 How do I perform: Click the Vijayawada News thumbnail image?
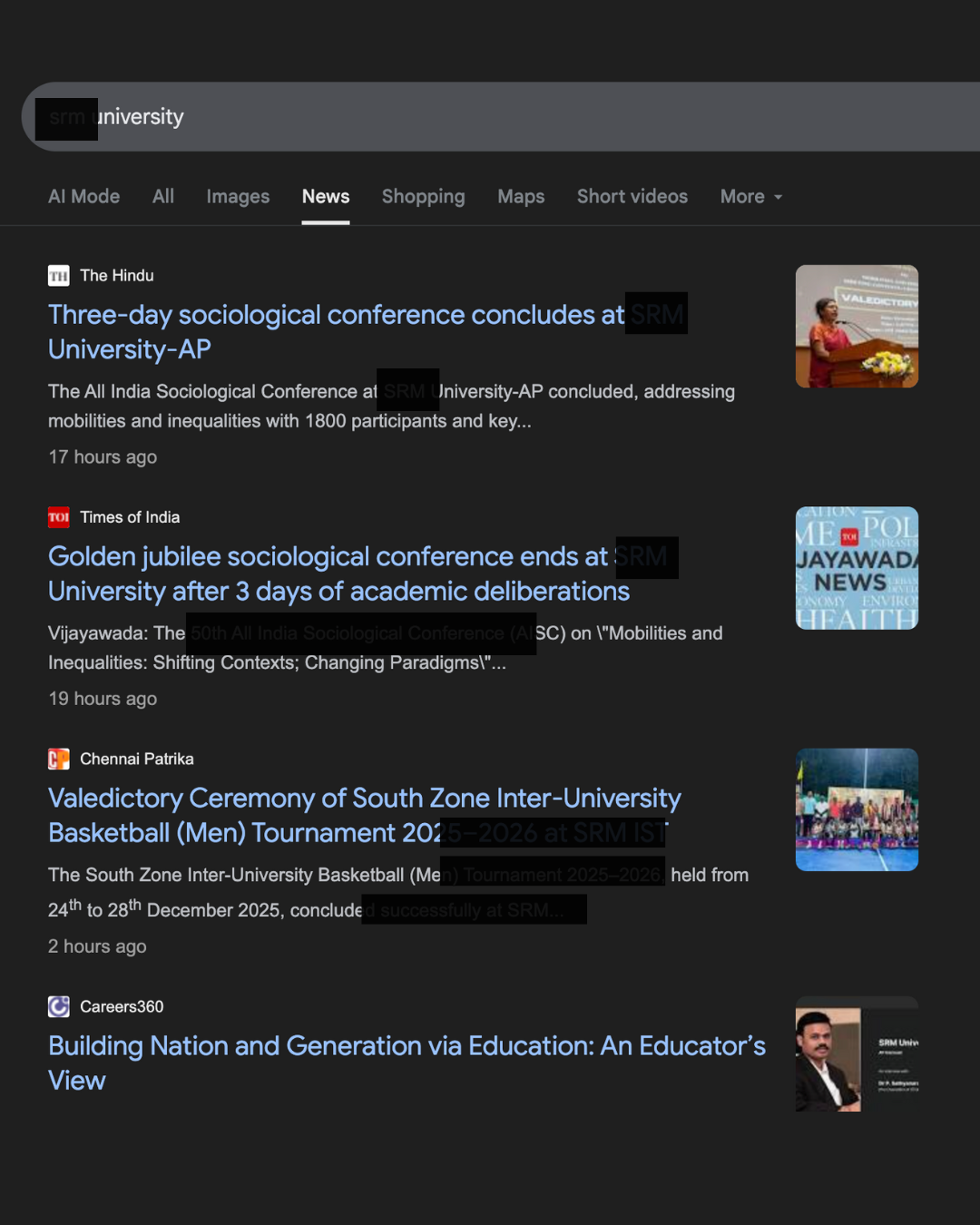click(857, 568)
